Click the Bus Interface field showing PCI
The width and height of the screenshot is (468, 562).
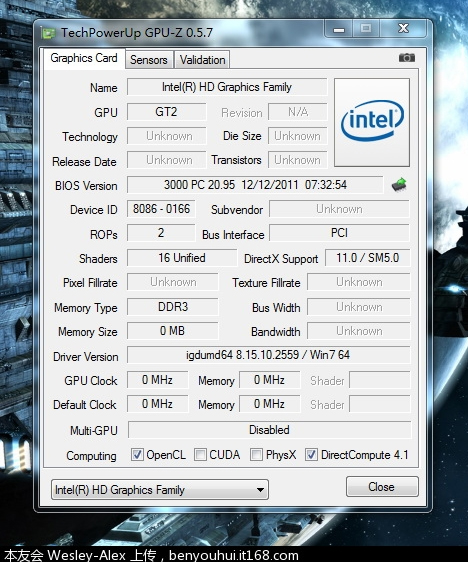click(x=339, y=233)
